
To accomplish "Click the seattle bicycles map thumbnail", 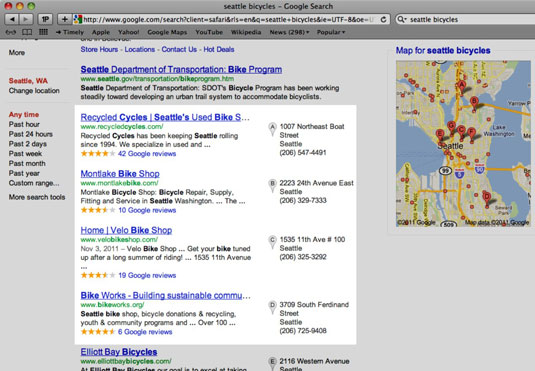I will click(x=463, y=143).
